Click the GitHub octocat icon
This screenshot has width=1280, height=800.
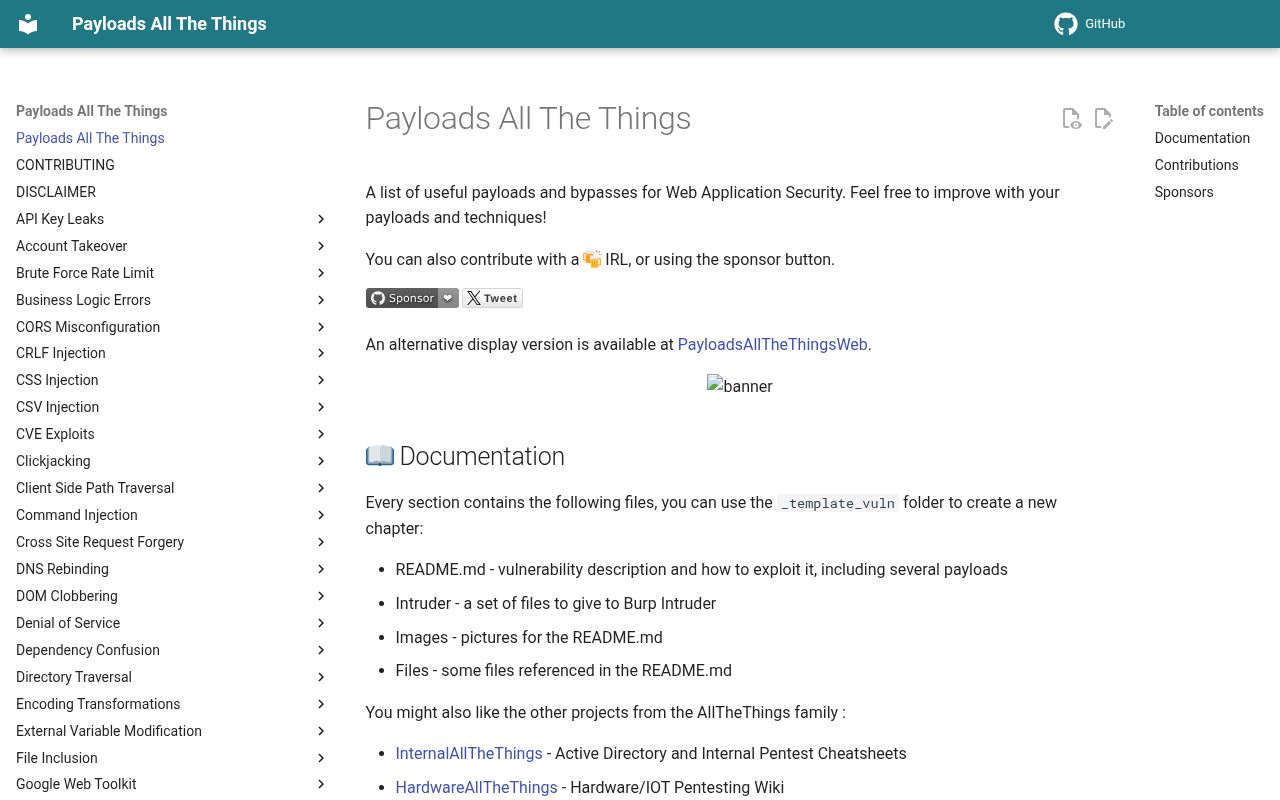pos(1066,24)
